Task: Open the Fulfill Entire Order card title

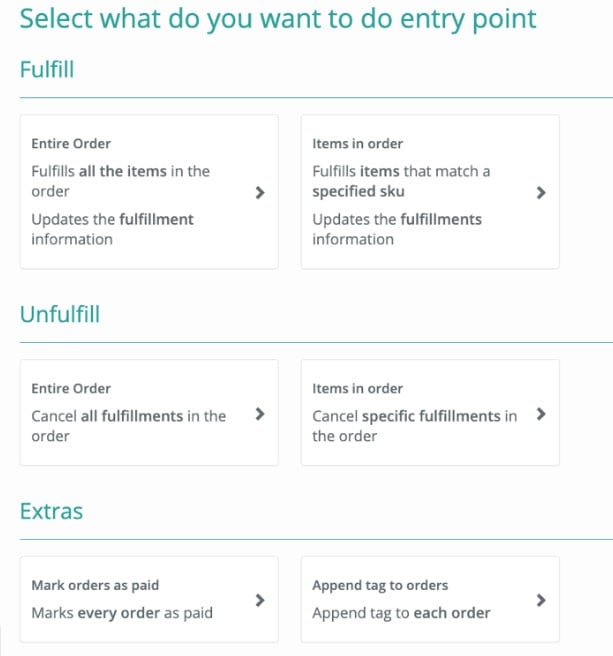Action: coord(71,144)
